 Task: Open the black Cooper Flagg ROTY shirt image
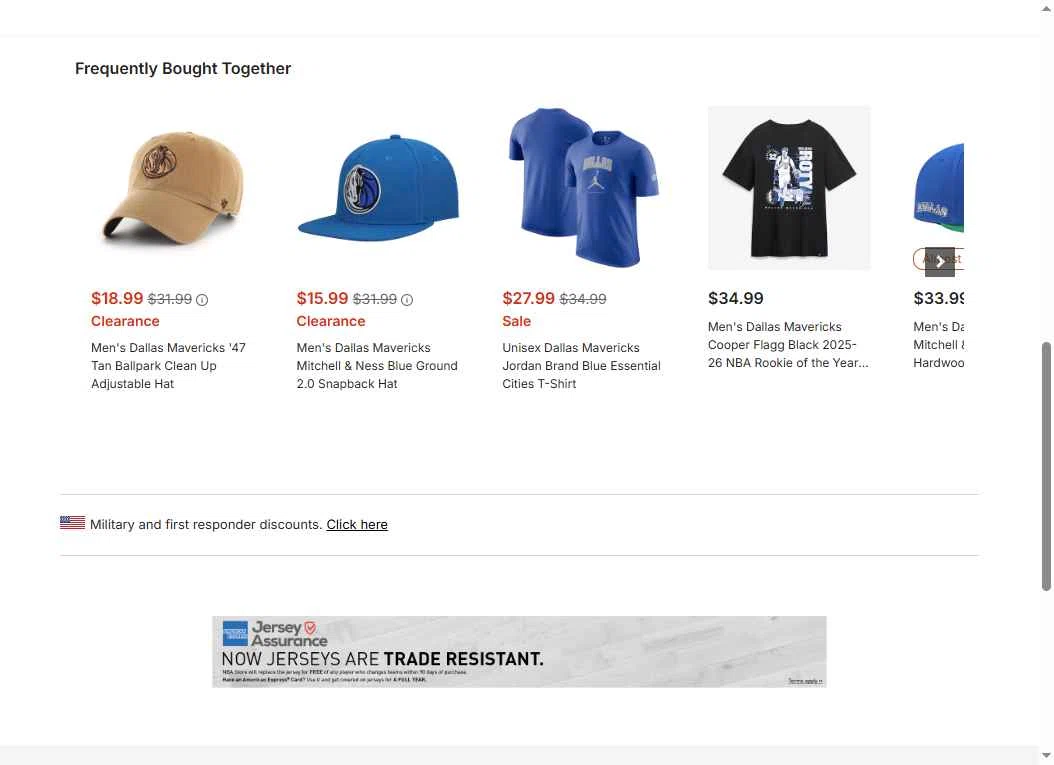[789, 188]
